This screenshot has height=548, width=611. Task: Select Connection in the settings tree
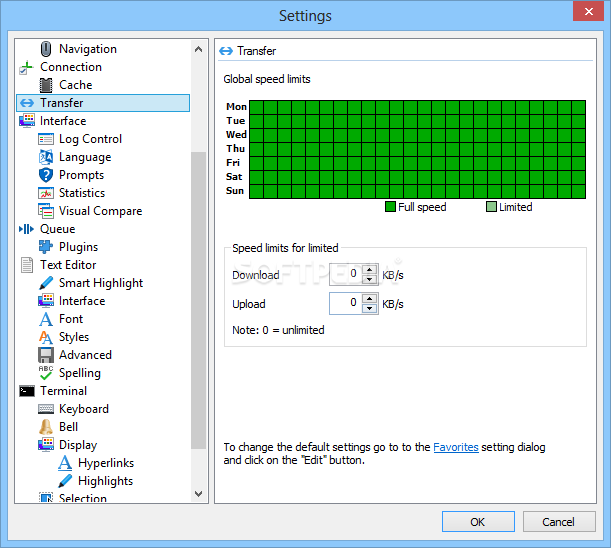tap(71, 67)
